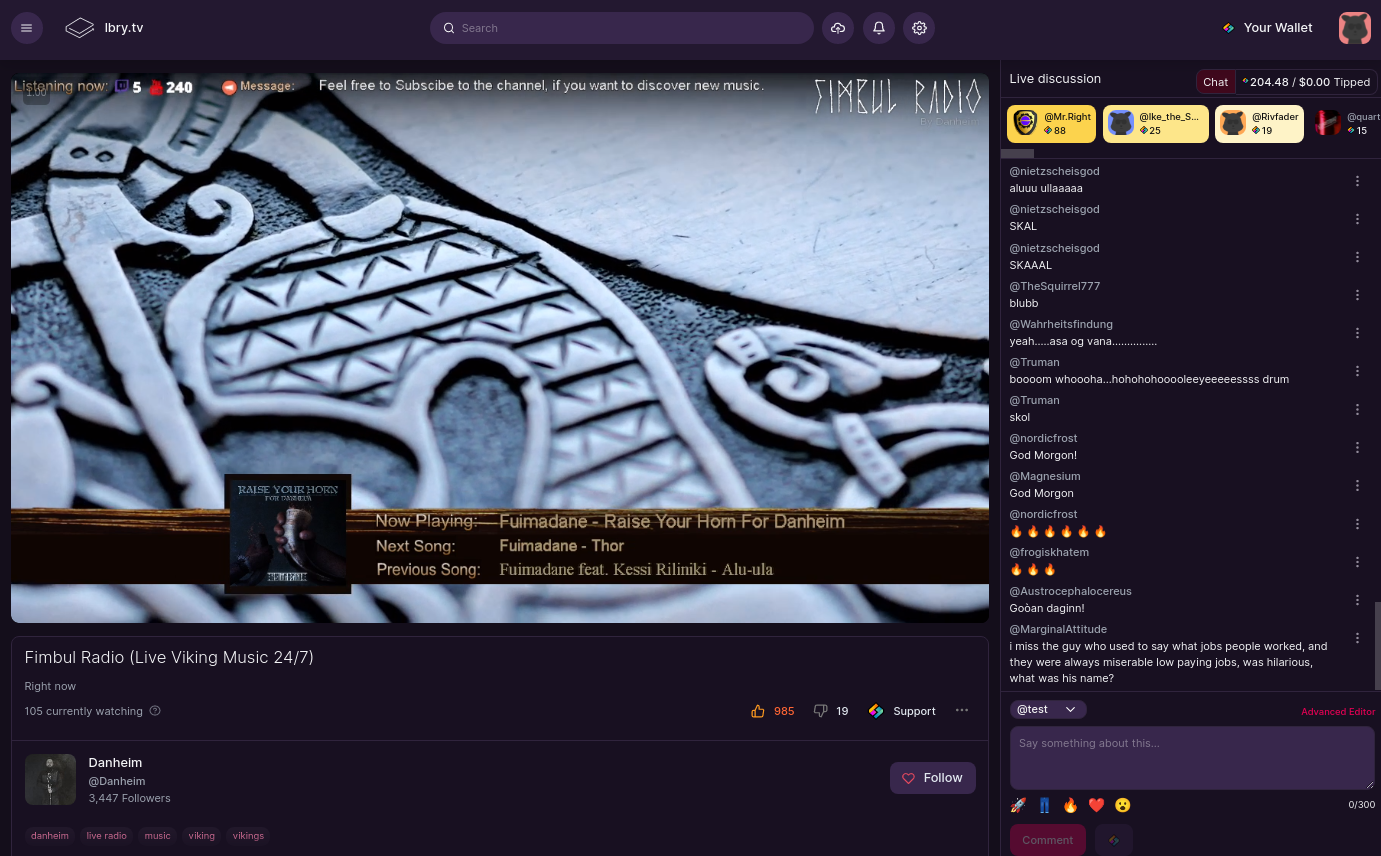1381x856 pixels.
Task: Click the 'Fimbul Radio (Live Viking Music 24/7)' title
Action: pos(169,657)
